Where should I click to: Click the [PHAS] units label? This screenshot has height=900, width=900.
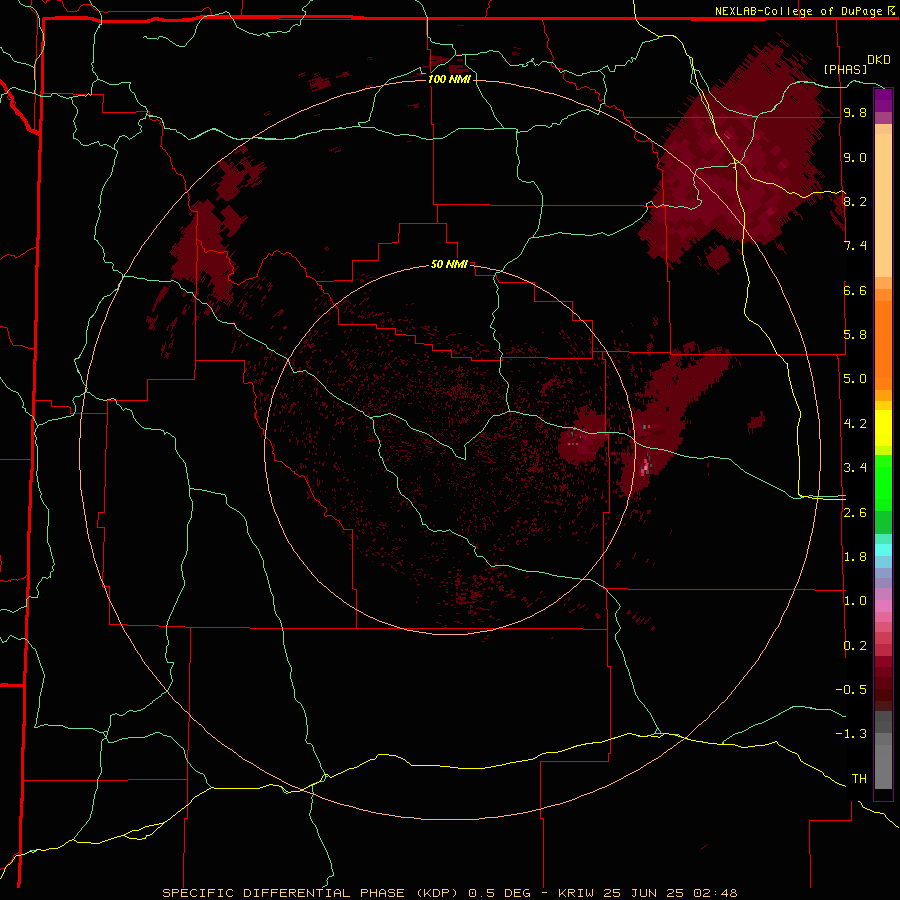[845, 69]
